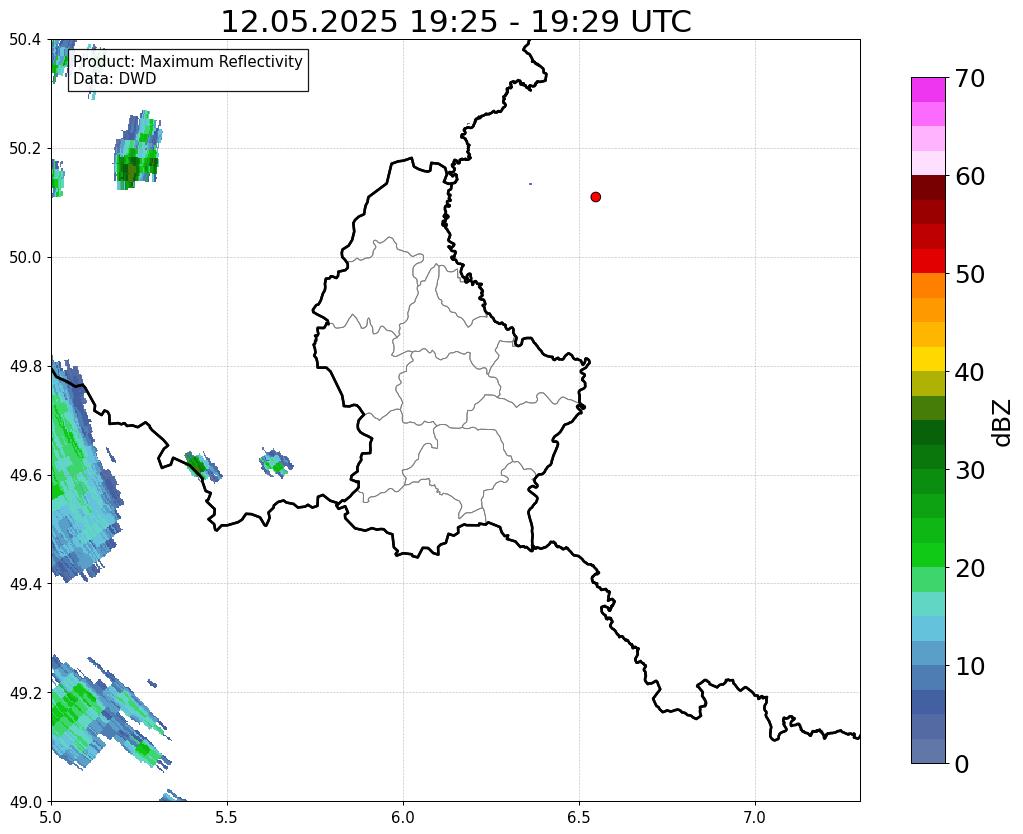
Task: Click the longitude axis label 6.0
Action: coord(403,817)
